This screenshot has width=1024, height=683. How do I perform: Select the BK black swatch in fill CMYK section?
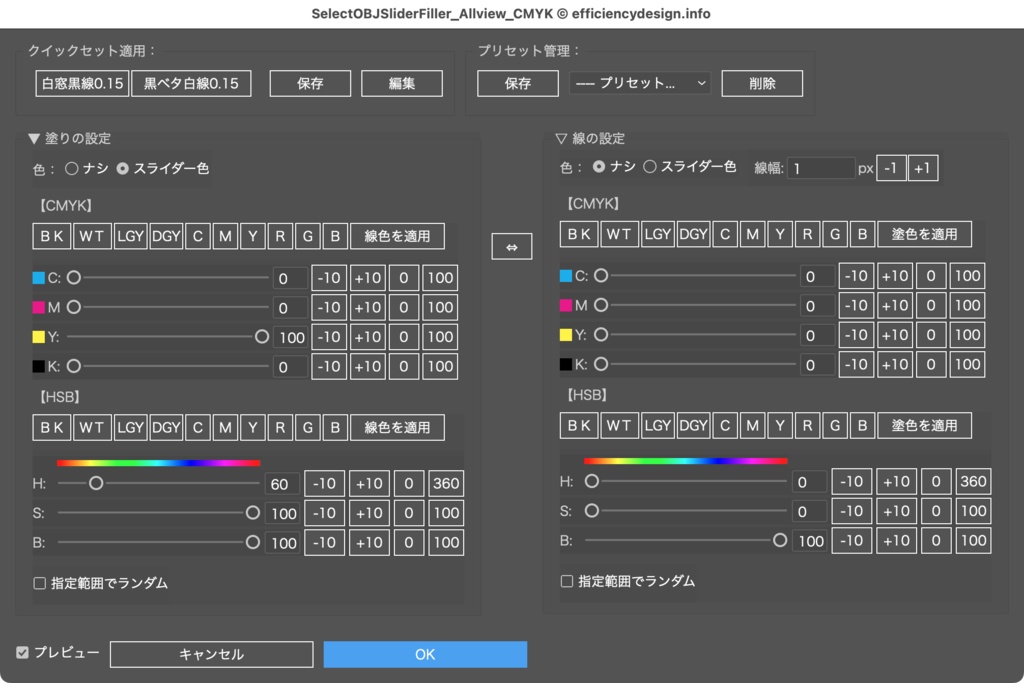pos(50,234)
